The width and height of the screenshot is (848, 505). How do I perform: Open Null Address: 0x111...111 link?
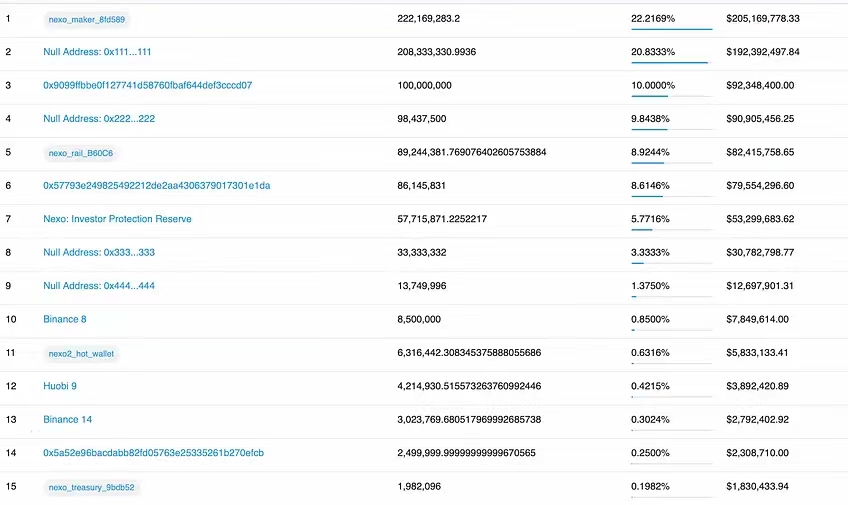[x=97, y=52]
